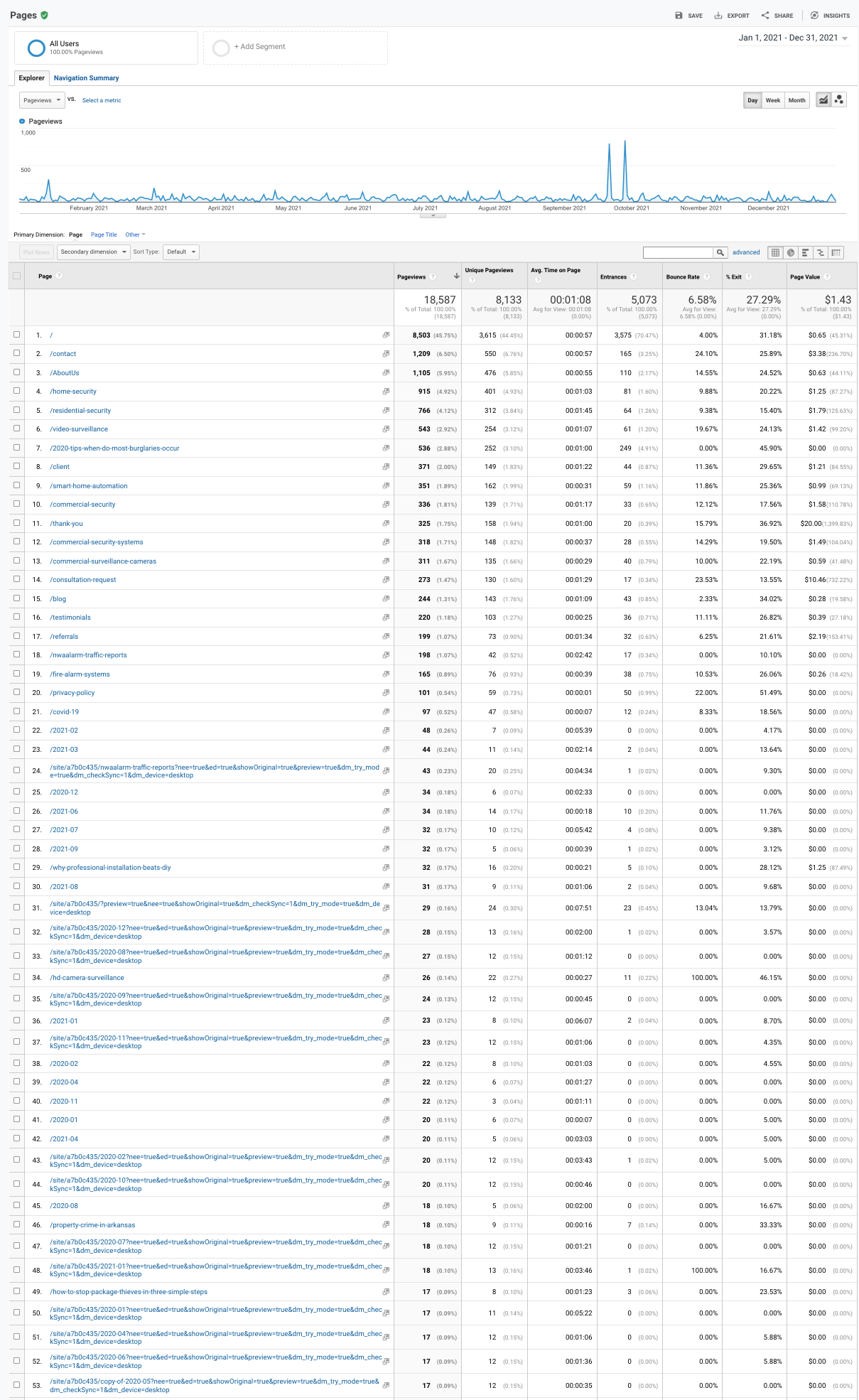
Task: Click + Add Segment box
Action: 296,48
